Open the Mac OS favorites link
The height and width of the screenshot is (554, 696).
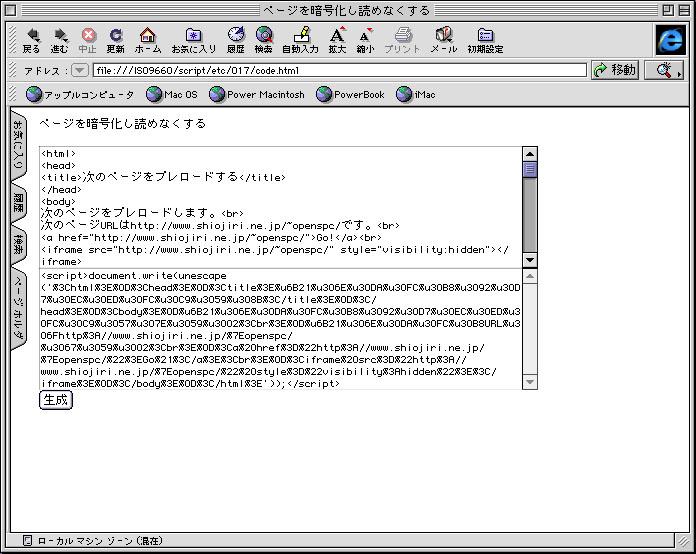[172, 95]
